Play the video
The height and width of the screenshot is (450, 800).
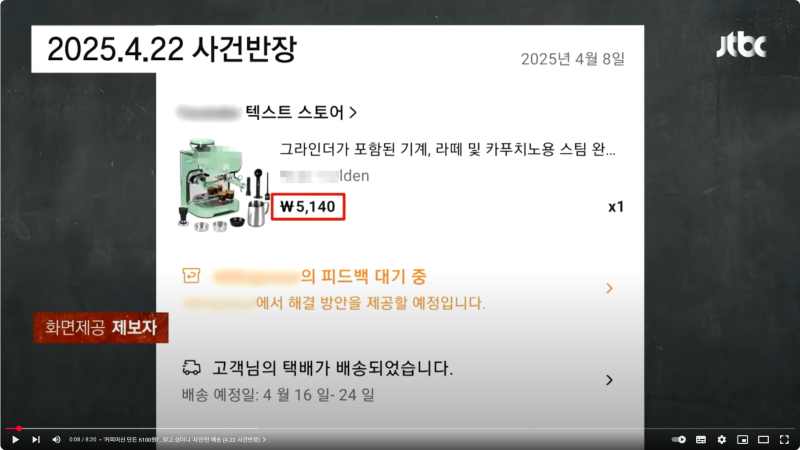tap(15, 439)
